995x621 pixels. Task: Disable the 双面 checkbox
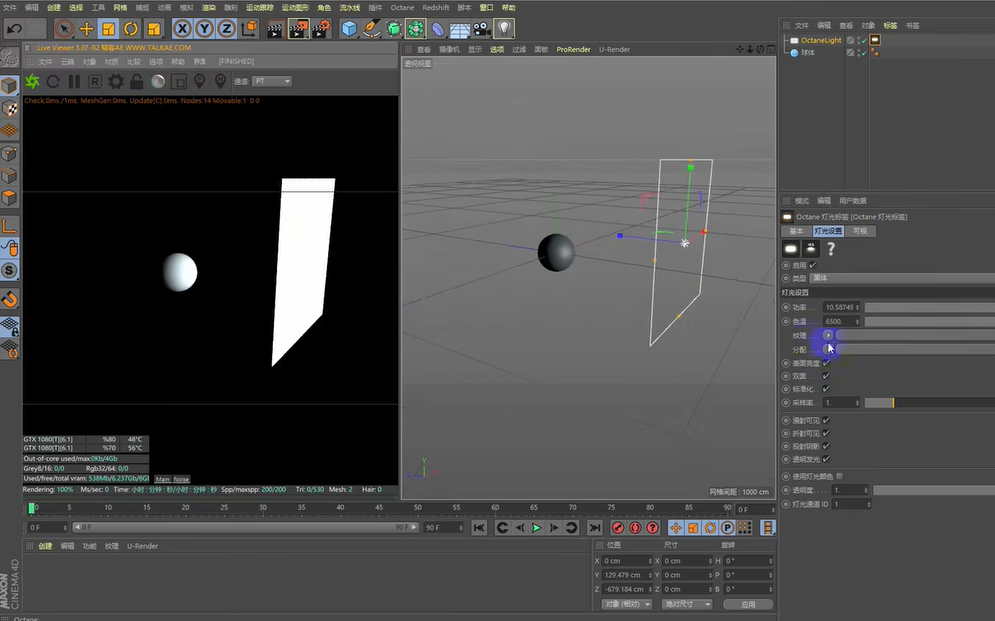point(826,376)
